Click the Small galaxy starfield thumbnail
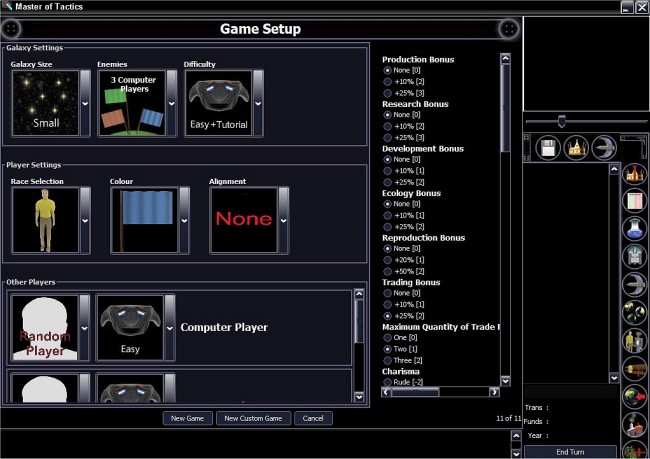 tap(46, 103)
